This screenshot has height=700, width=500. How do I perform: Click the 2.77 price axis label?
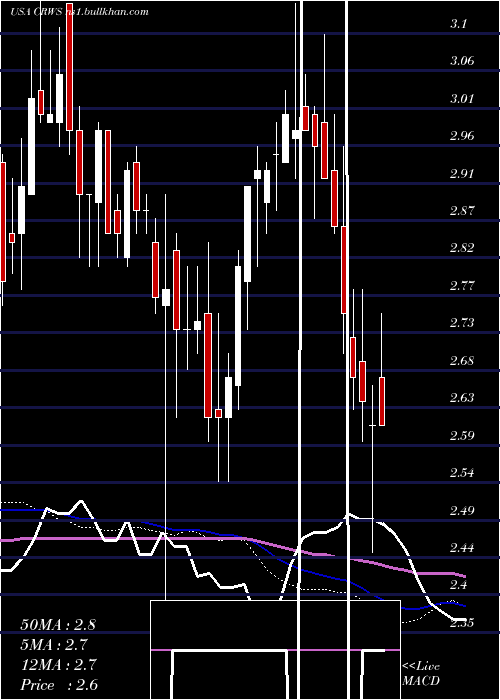coord(462,286)
